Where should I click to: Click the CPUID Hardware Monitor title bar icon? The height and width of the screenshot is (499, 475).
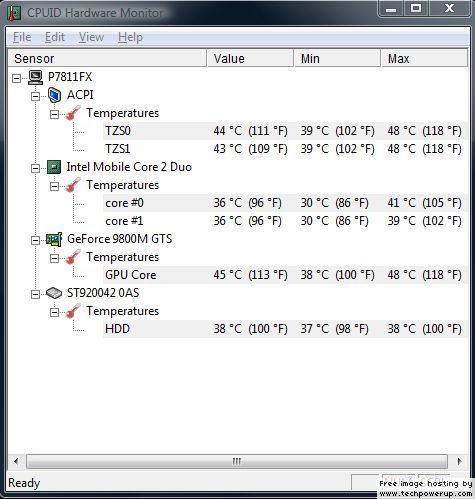(13, 13)
